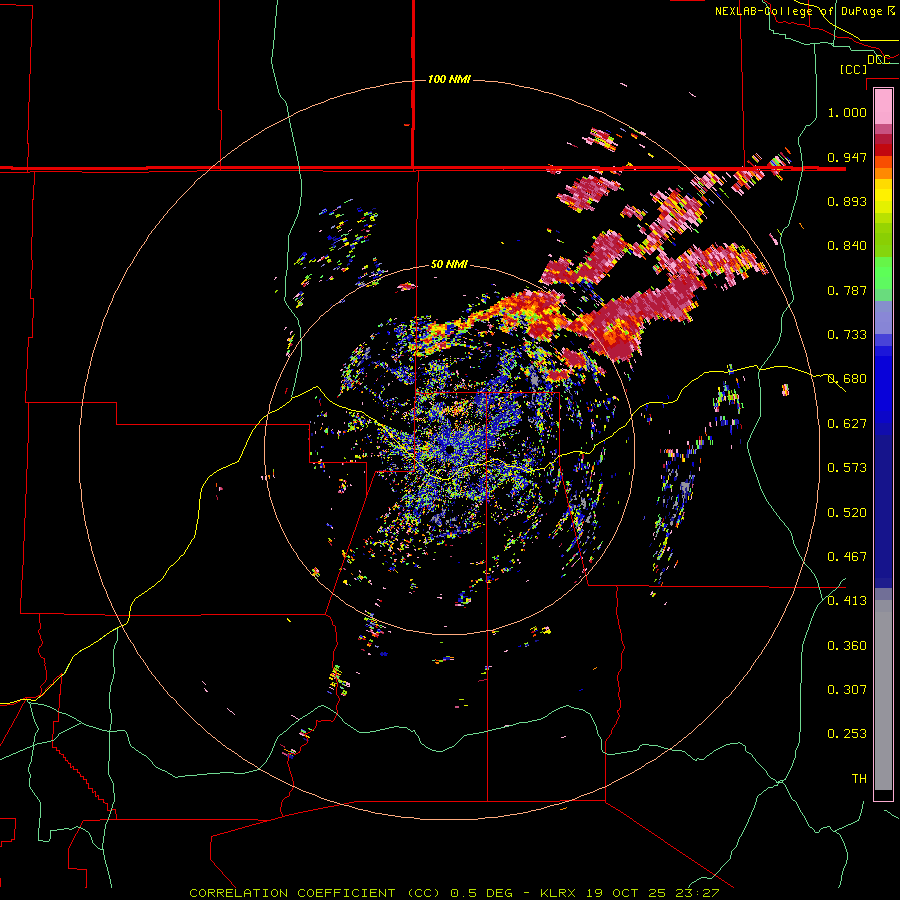Click the 0.467 scale value

point(847,556)
